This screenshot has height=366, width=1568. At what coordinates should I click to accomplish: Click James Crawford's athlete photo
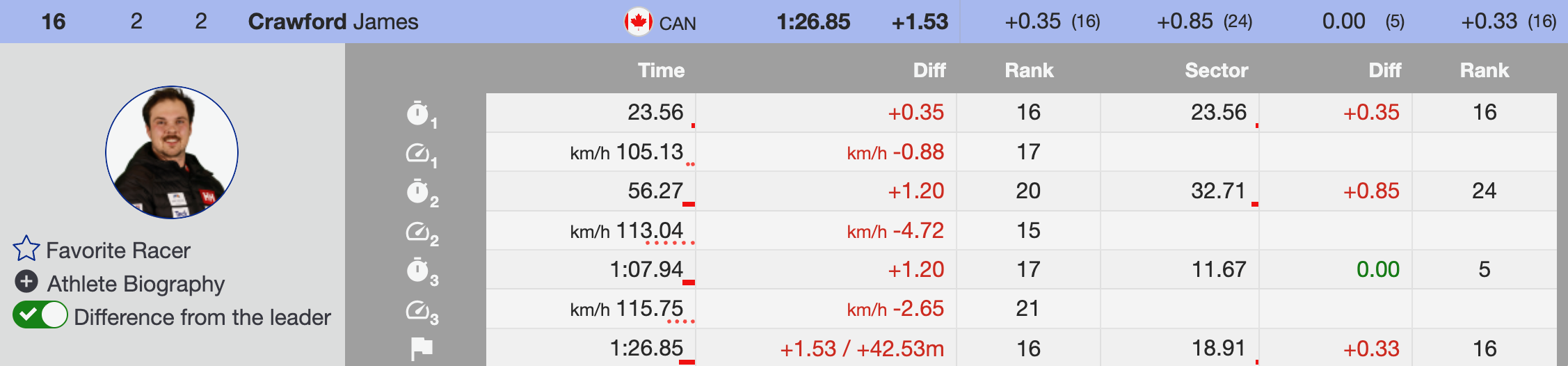point(172,152)
